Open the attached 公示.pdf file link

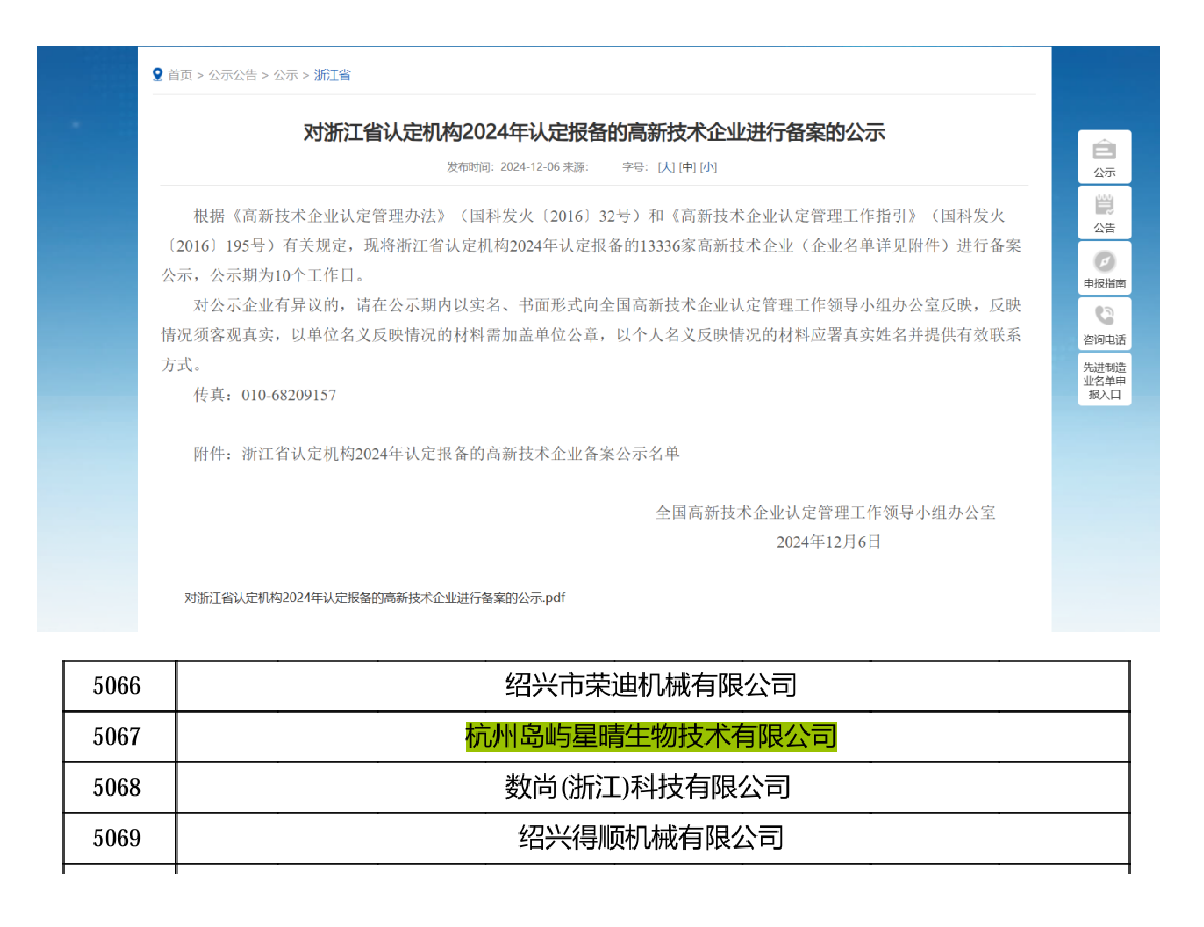click(375, 598)
